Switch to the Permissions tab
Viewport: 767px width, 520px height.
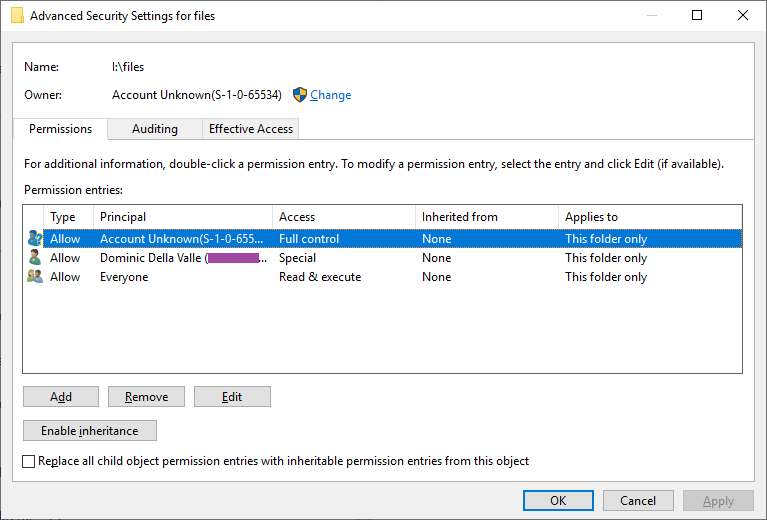(x=60, y=129)
